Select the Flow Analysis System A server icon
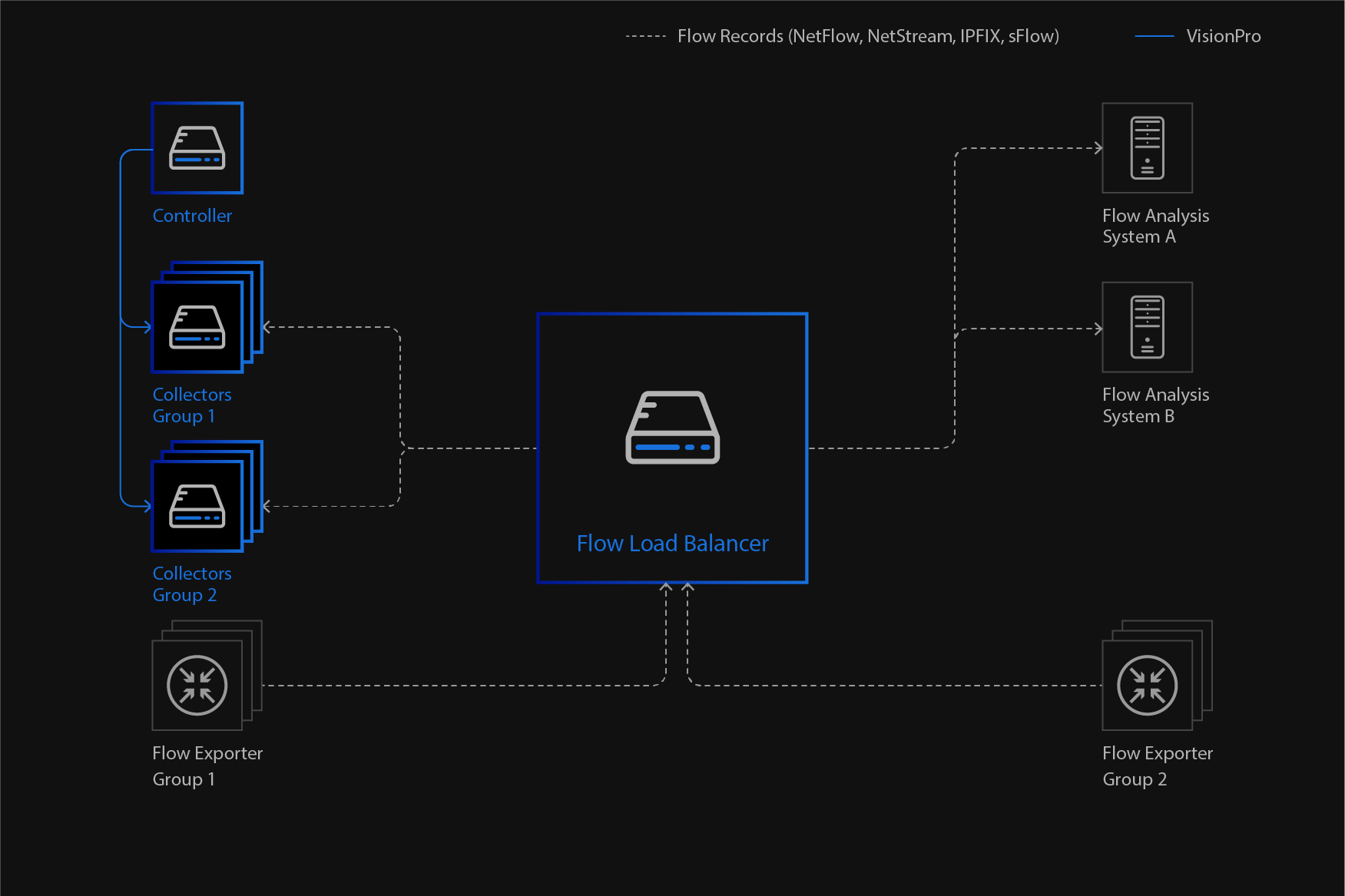1345x896 pixels. (1147, 147)
